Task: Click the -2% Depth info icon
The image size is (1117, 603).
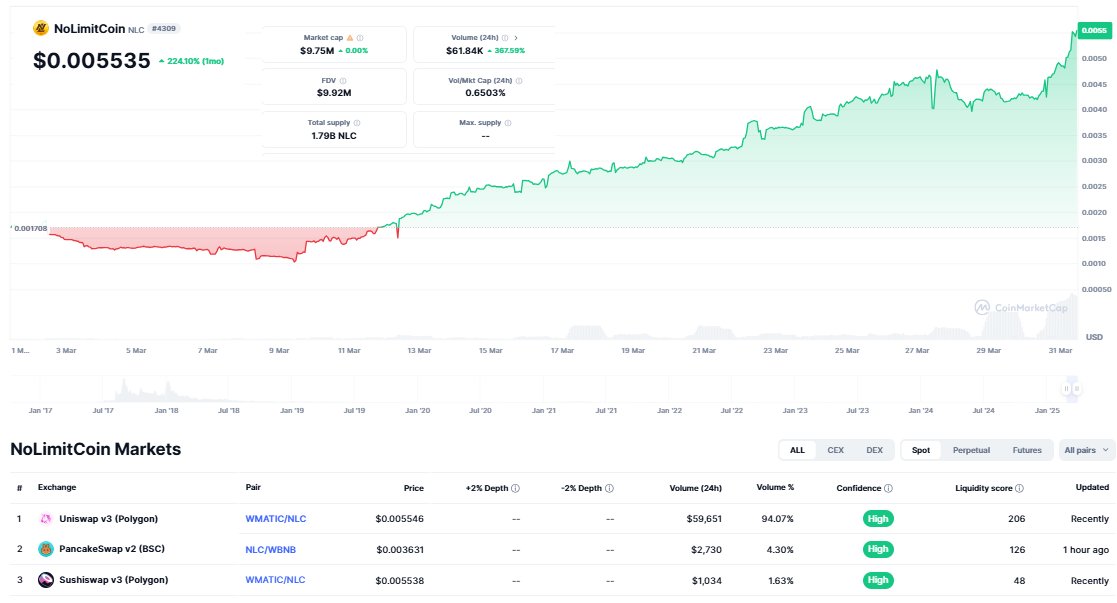Action: click(x=609, y=488)
